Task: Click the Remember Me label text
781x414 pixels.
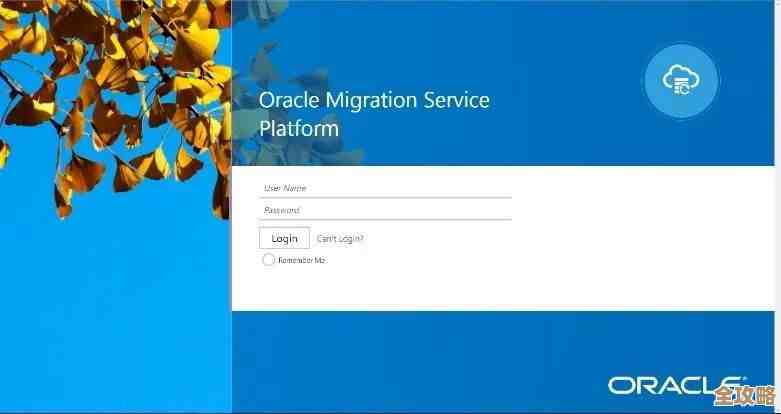Action: pos(301,260)
